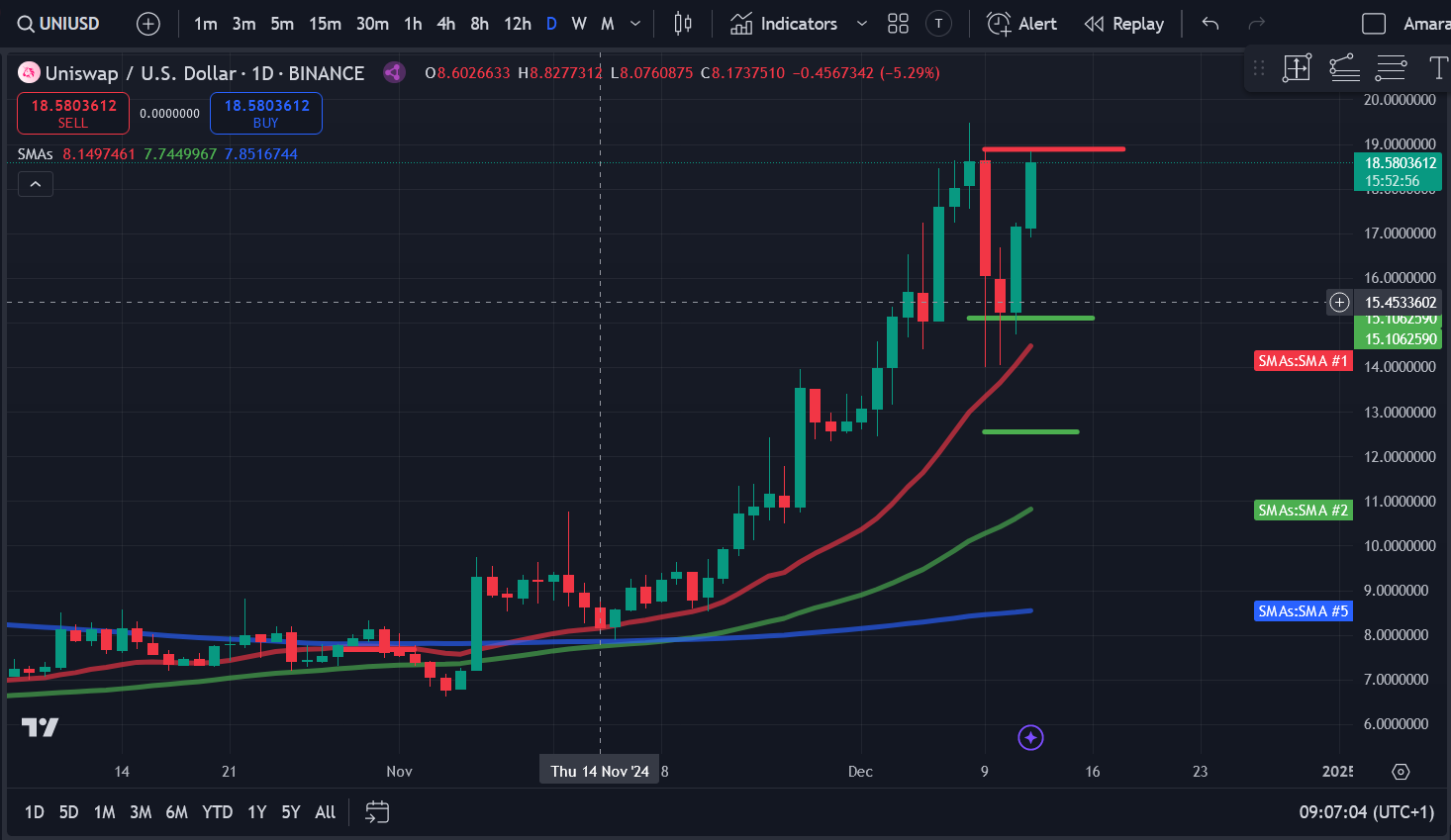Open the candlestick chart type selector
The width and height of the screenshot is (1451, 840).
[683, 24]
